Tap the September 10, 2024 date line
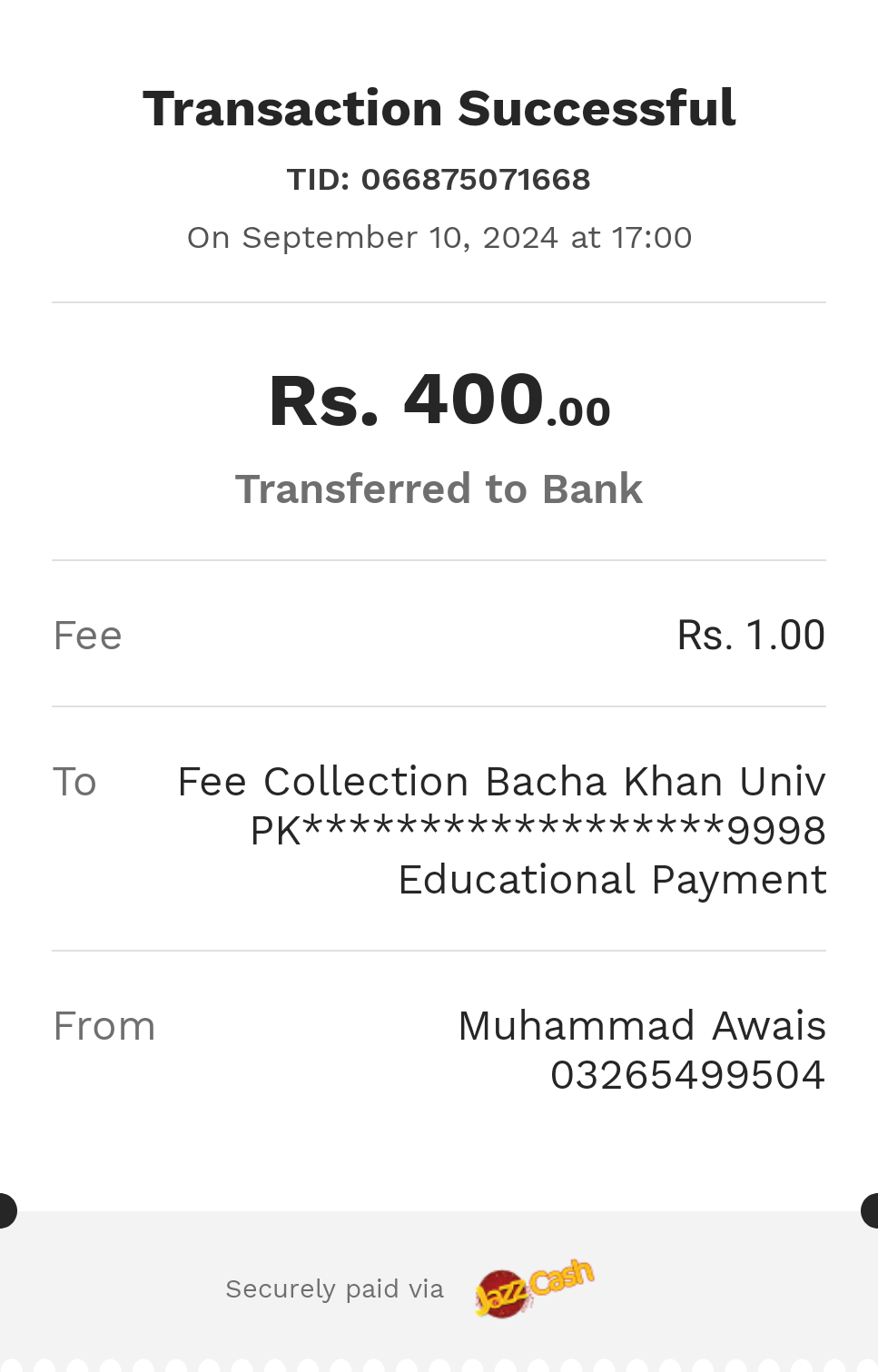Image resolution: width=878 pixels, height=1372 pixels. [x=439, y=237]
